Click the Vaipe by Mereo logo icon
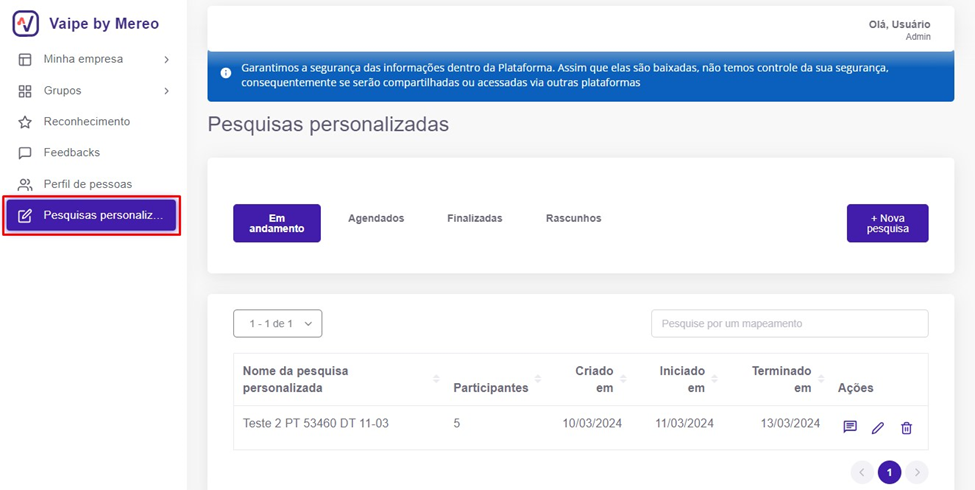The height and width of the screenshot is (490, 975). [x=26, y=24]
